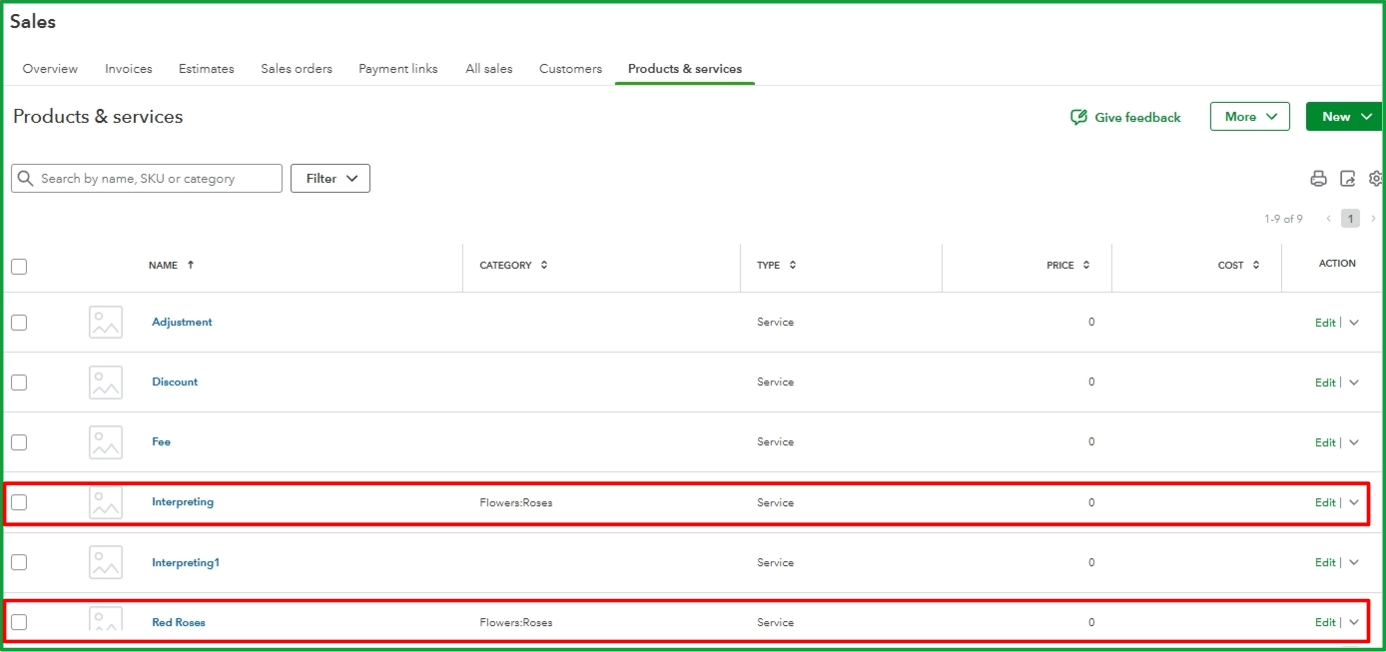Open the table settings gear icon
The height and width of the screenshot is (652, 1386).
(x=1375, y=177)
